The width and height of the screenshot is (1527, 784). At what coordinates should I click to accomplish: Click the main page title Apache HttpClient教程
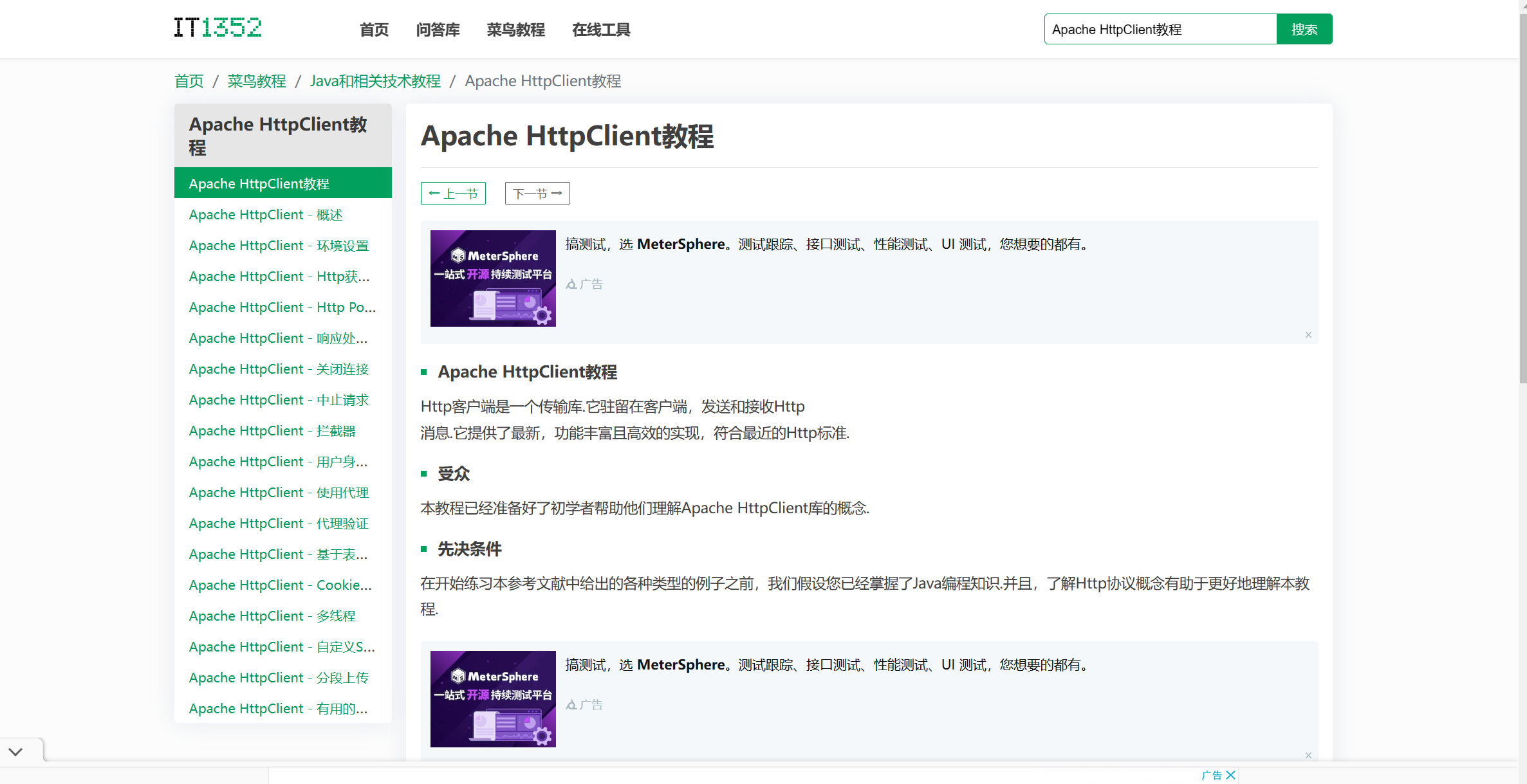click(x=568, y=136)
